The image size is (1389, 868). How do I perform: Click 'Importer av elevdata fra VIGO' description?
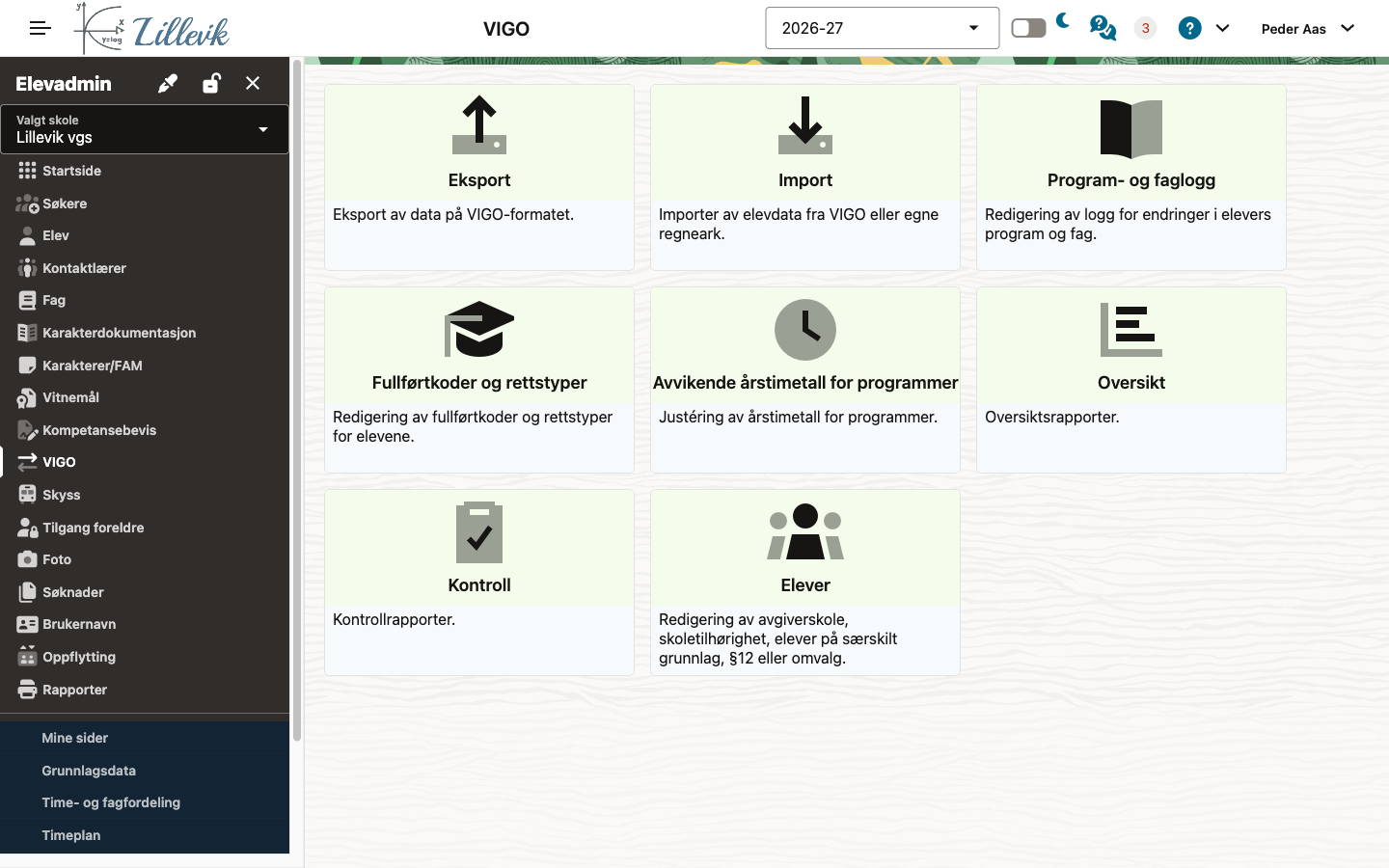click(x=799, y=224)
